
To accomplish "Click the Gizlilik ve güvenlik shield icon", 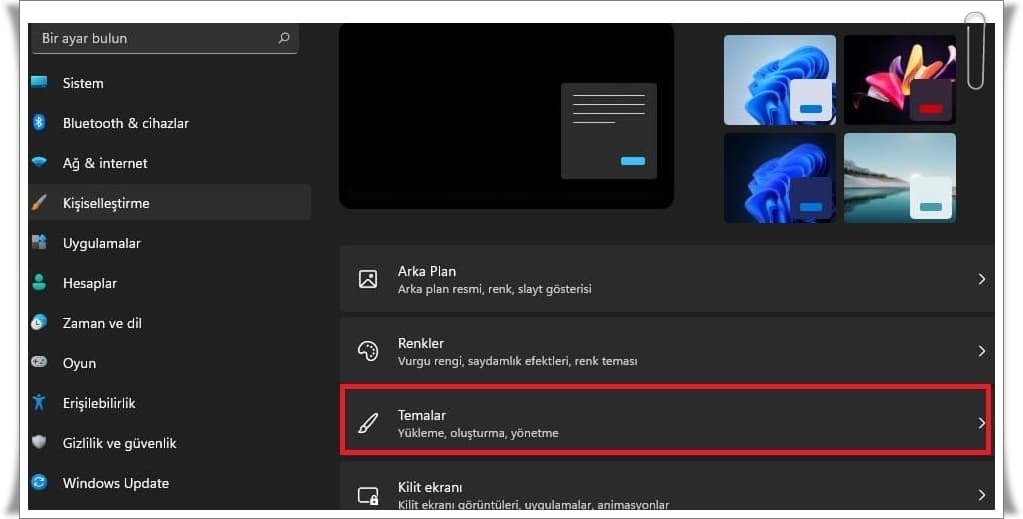I will [x=39, y=442].
